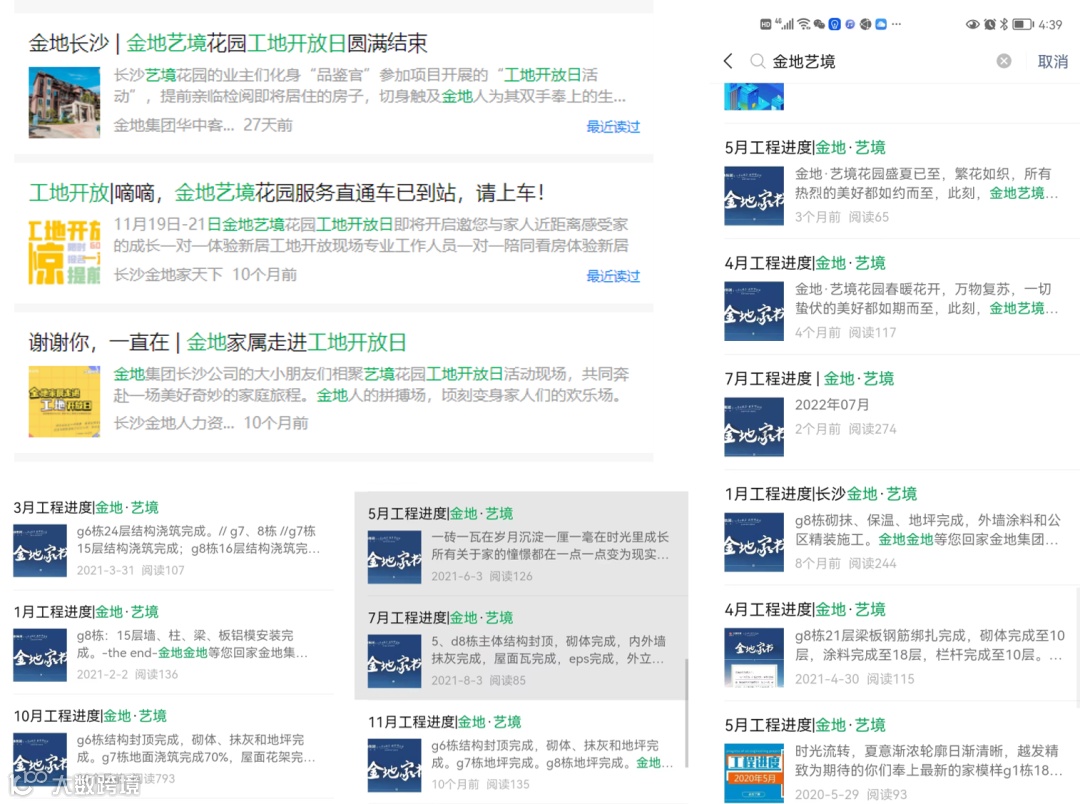Click thumbnail of result dated 2021-6-3
1080x804 pixels.
coord(395,557)
